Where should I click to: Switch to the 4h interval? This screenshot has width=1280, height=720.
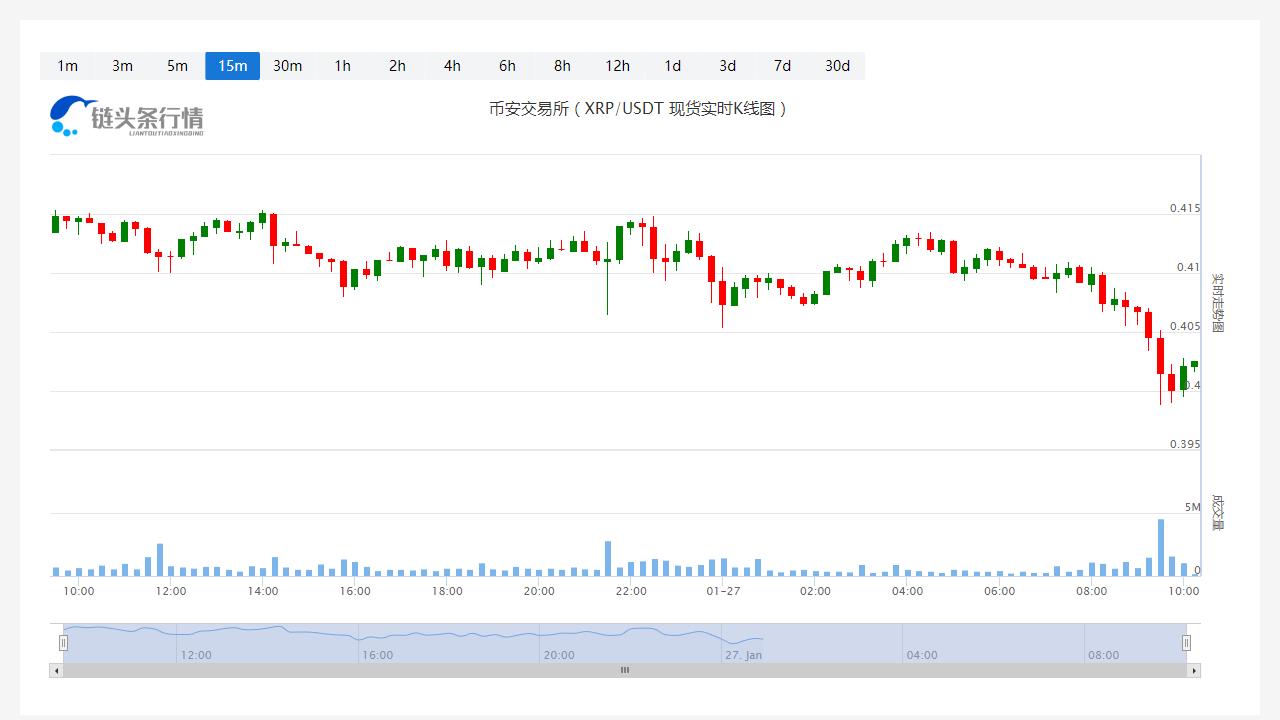pyautogui.click(x=452, y=66)
